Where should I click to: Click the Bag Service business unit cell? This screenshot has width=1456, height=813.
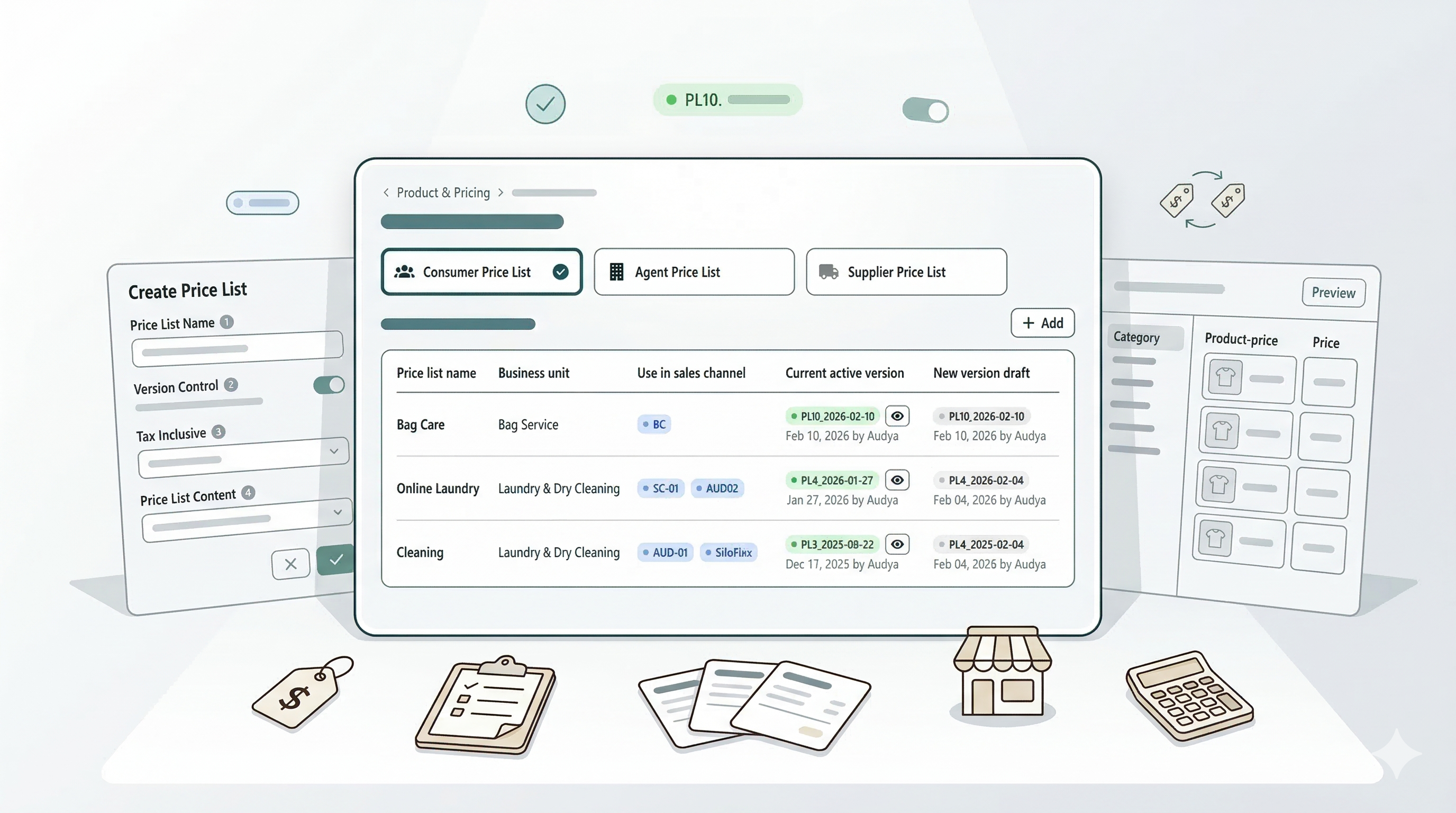click(x=528, y=424)
